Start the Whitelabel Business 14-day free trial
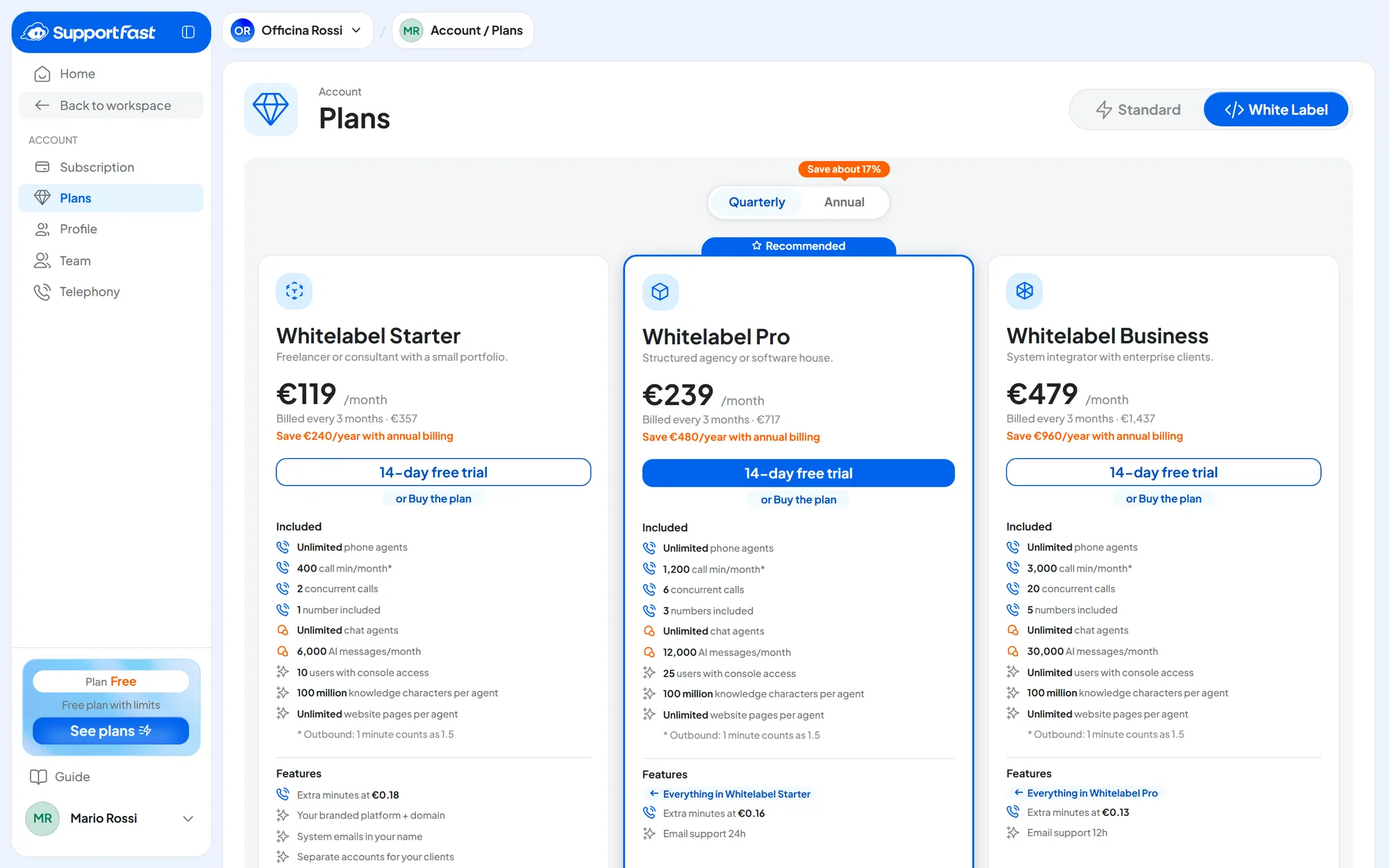 1163,472
